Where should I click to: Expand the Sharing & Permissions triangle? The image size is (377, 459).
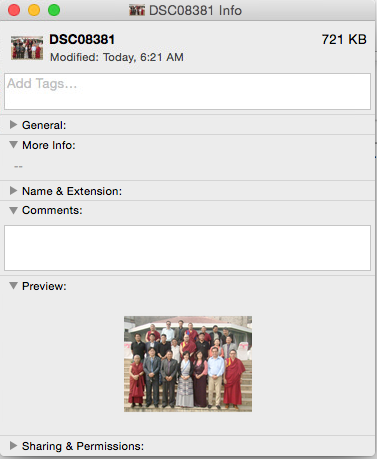pos(13,446)
